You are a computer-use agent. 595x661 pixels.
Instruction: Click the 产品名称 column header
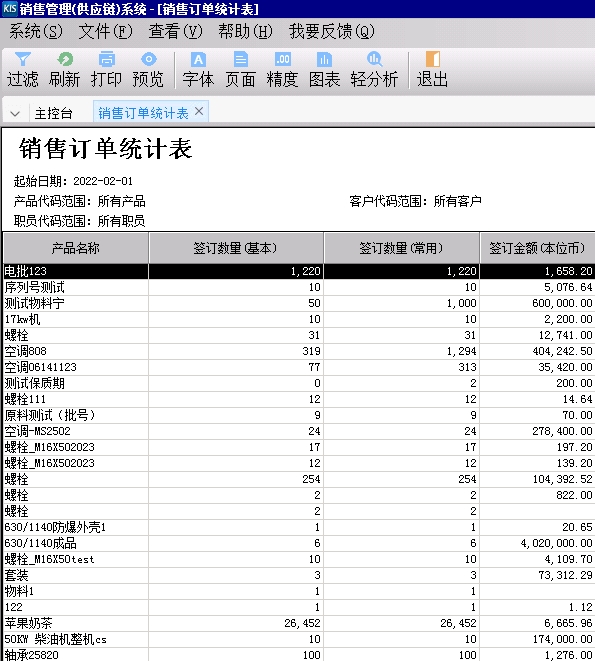coord(76,248)
